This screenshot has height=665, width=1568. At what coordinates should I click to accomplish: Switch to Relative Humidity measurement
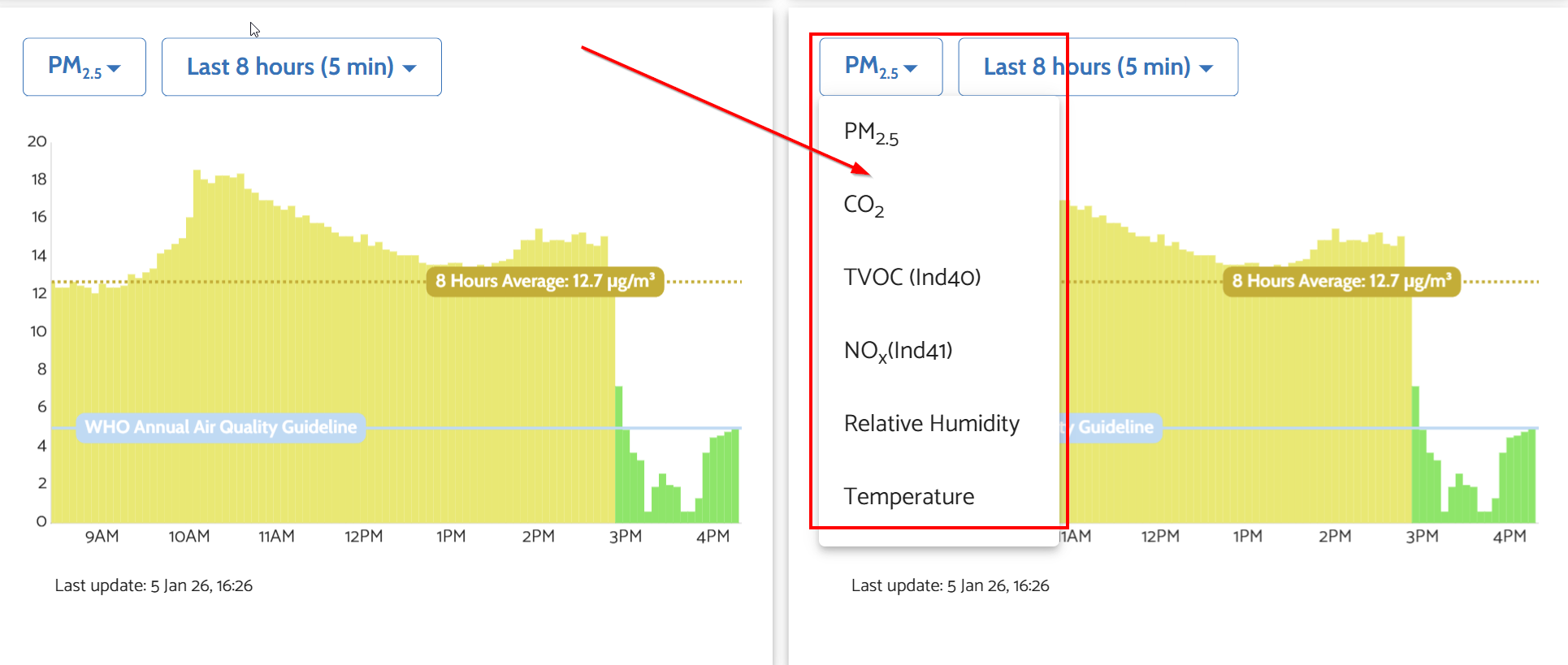click(931, 424)
